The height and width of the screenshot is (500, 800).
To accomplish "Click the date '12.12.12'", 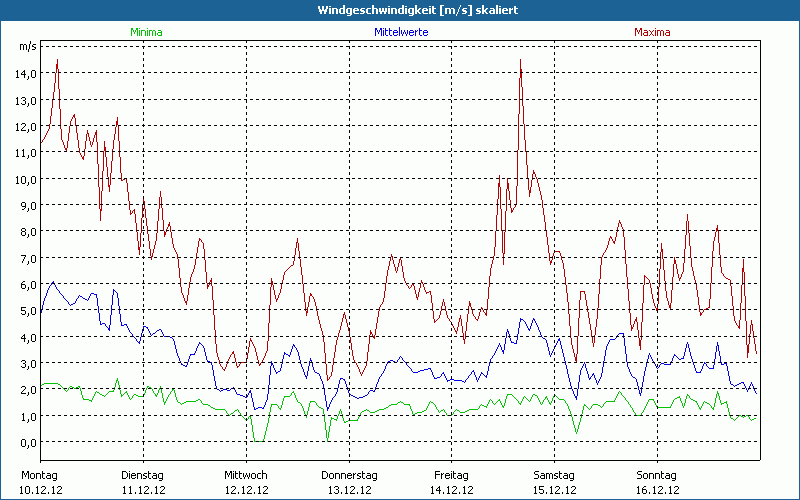I will point(246,490).
